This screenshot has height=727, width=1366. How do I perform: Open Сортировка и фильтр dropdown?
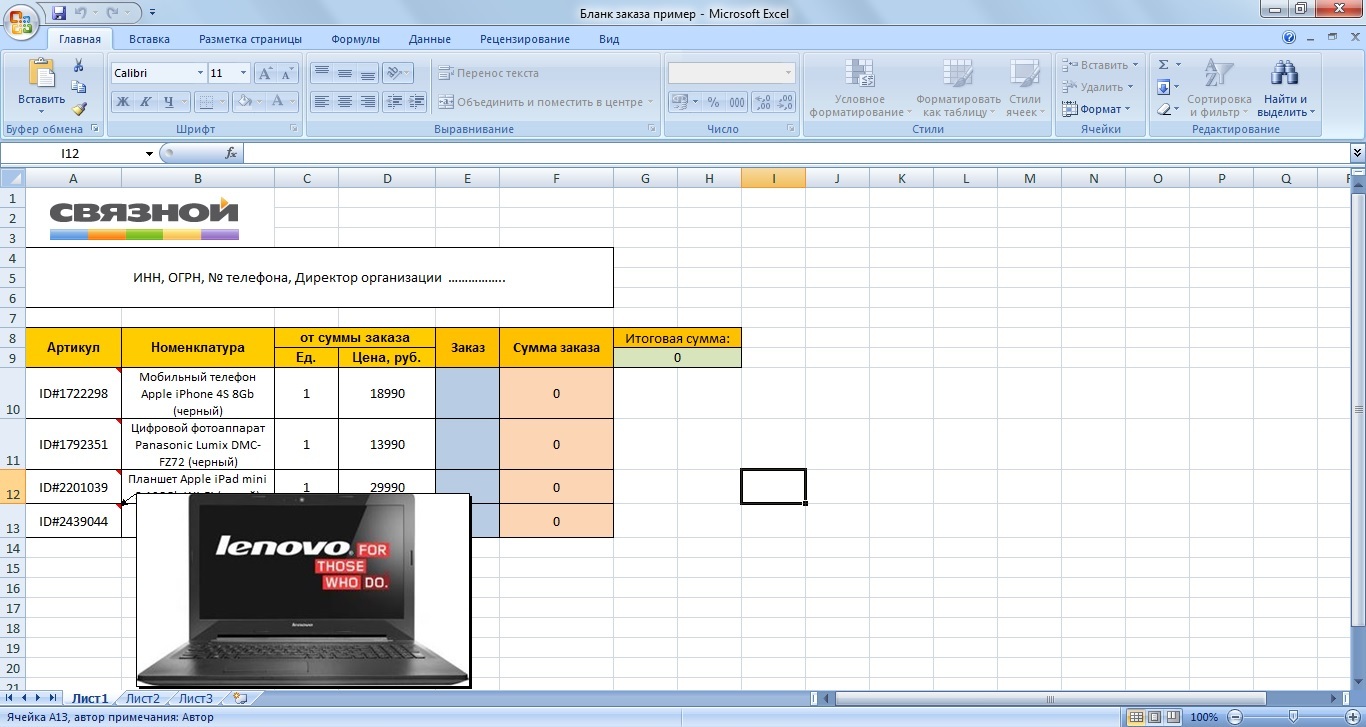1219,88
